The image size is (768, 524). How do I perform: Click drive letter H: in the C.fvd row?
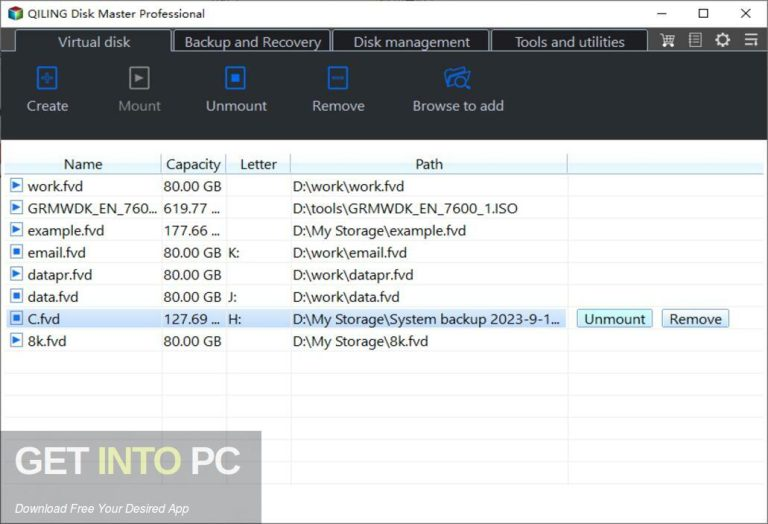tap(235, 319)
